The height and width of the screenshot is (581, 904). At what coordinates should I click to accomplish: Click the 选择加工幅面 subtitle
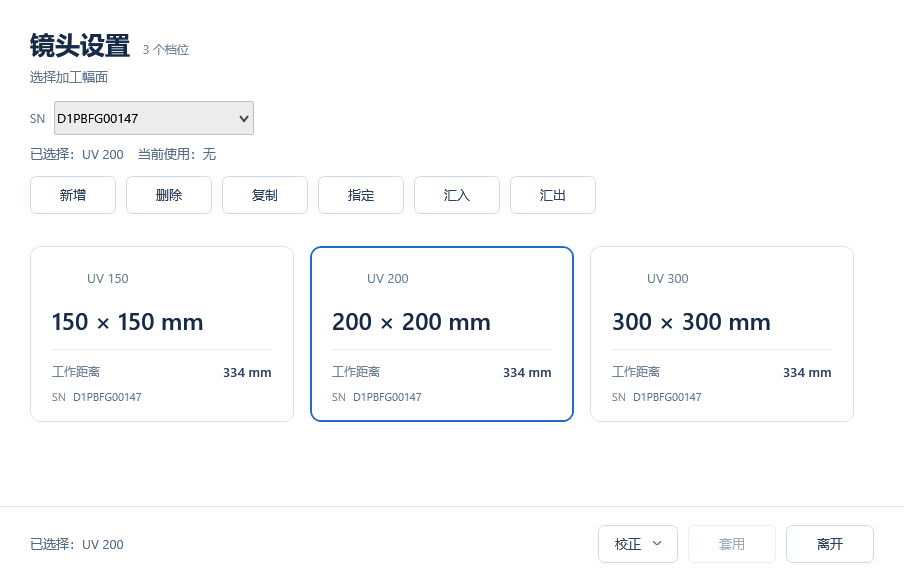[x=69, y=77]
